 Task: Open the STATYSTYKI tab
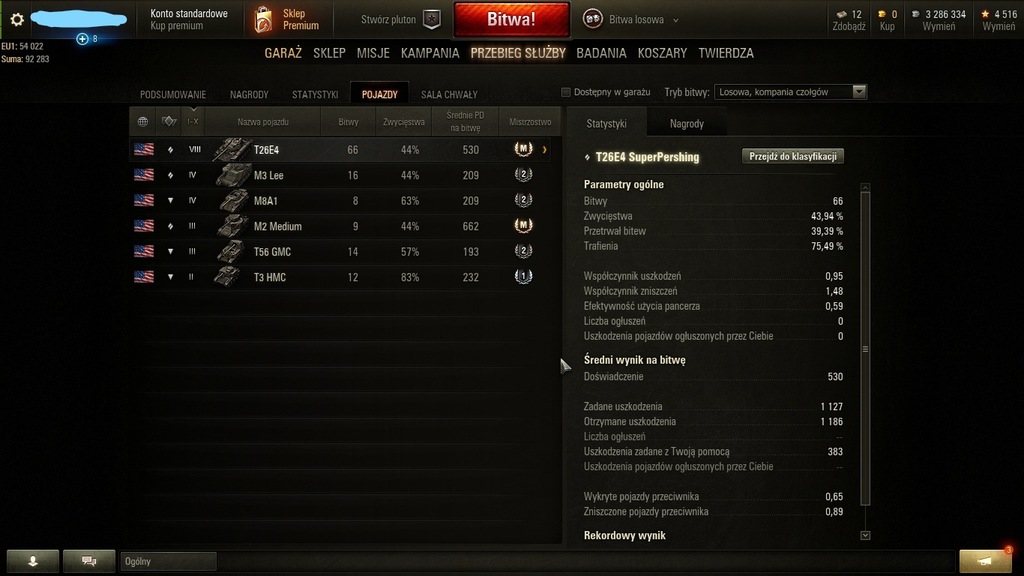(x=315, y=95)
